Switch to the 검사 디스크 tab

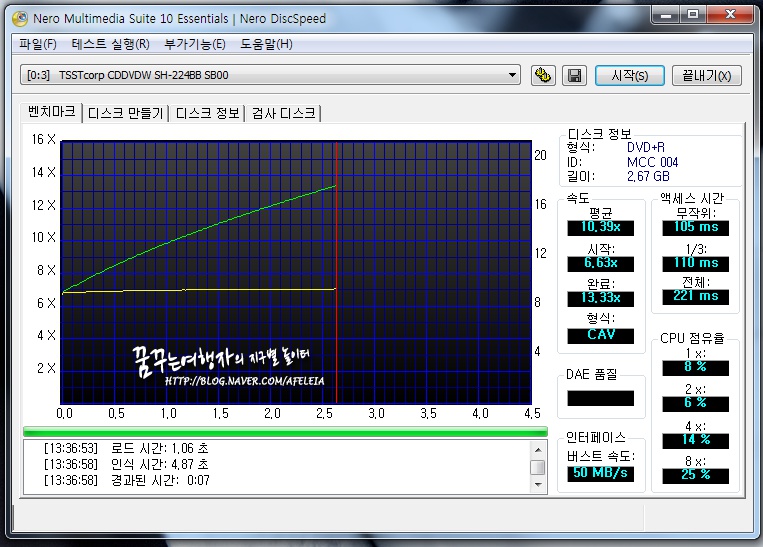pos(284,113)
